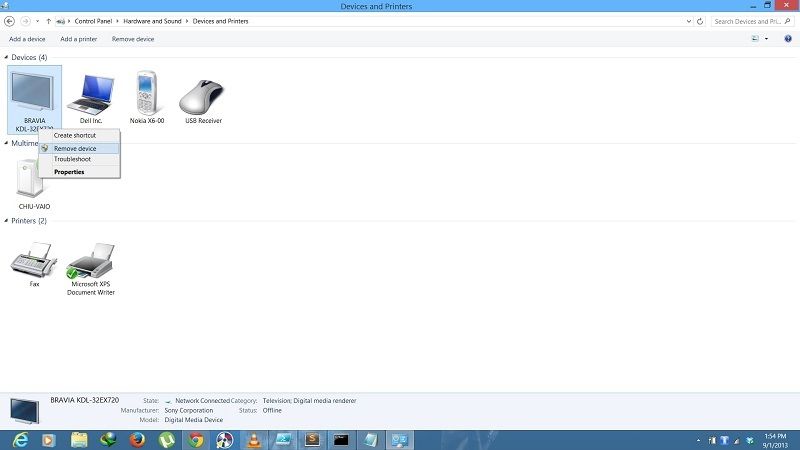
Task: Open the Command Prompt taskbar icon
Action: 341,440
